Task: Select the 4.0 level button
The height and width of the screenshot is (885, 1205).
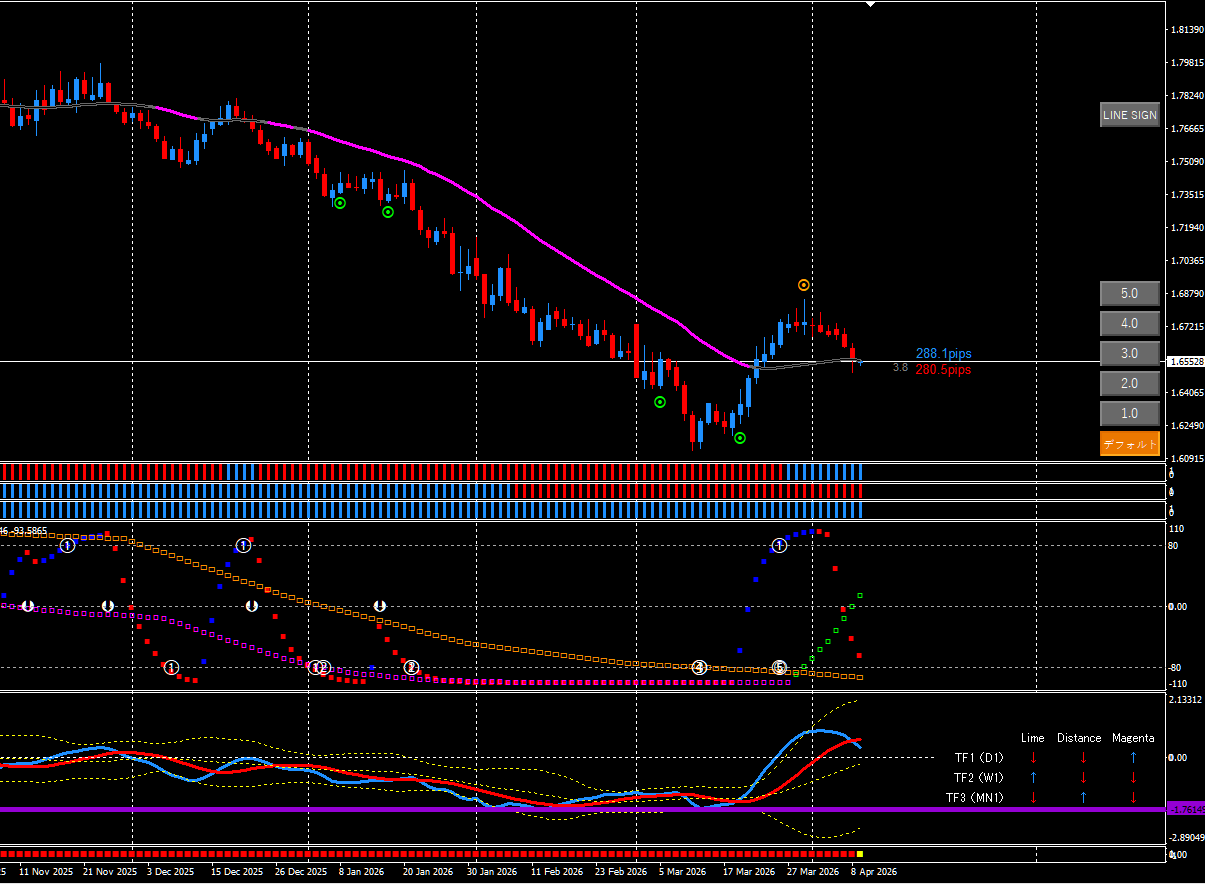Action: pos(1129,324)
